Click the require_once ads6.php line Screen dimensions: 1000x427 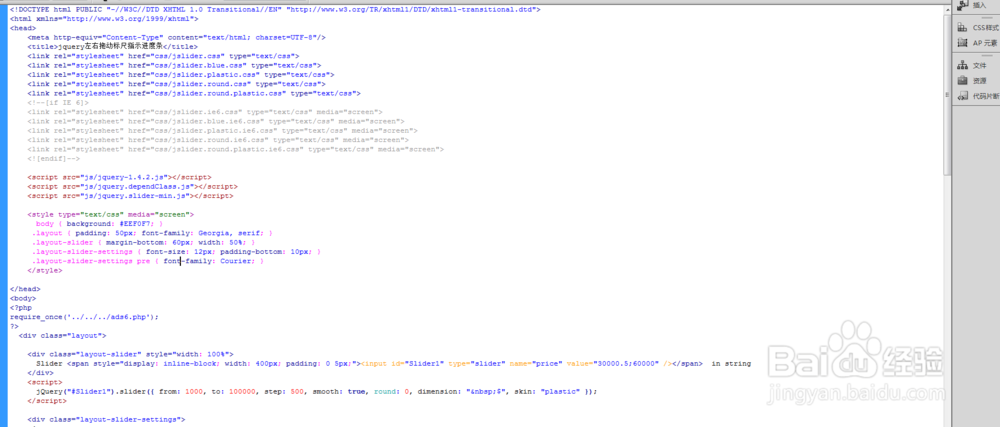click(84, 316)
